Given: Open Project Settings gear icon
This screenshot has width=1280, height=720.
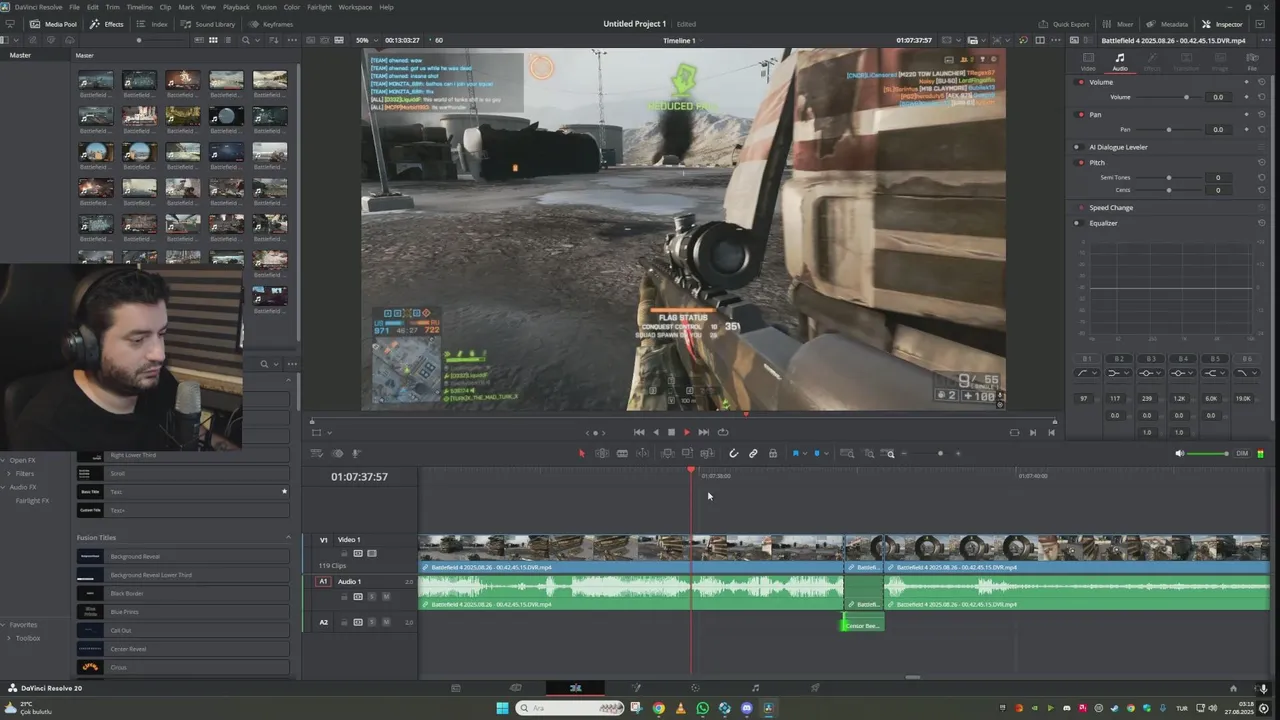Looking at the screenshot, I should tap(1260, 688).
